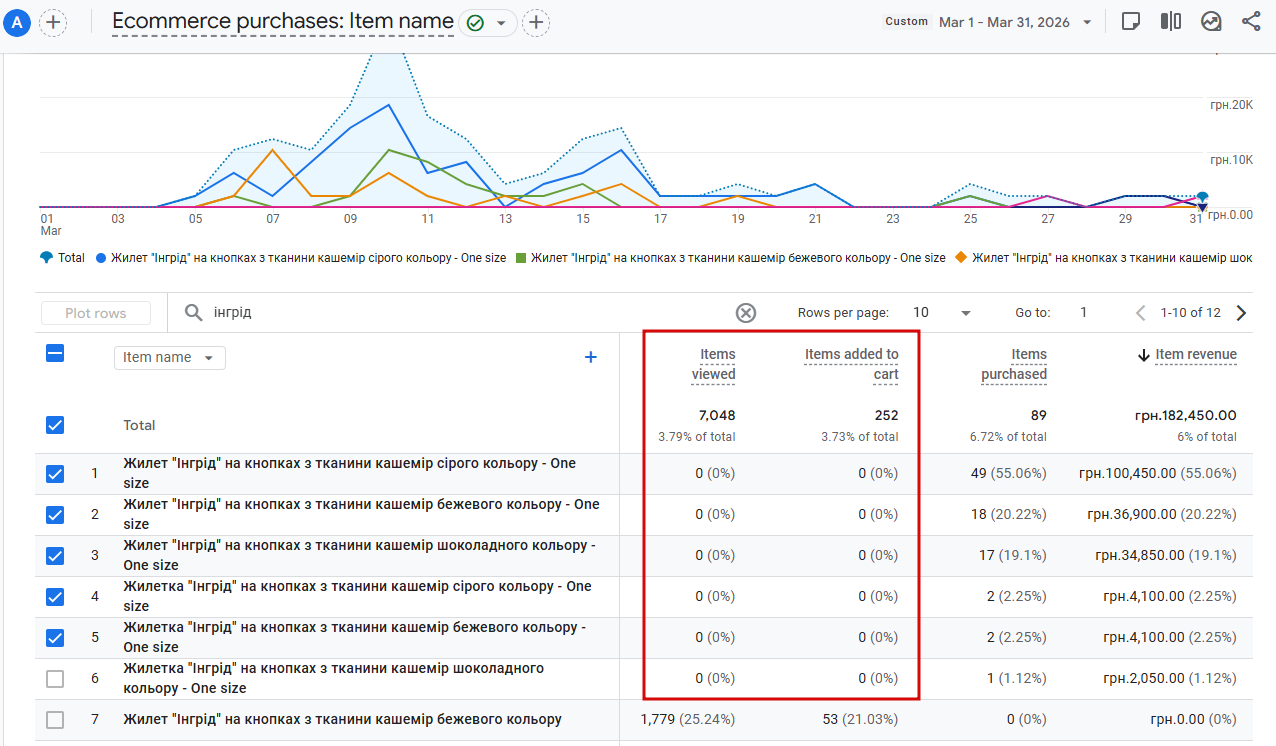Add a secondary dimension with plus icon
Screen dimensions: 1276x746
click(x=591, y=357)
